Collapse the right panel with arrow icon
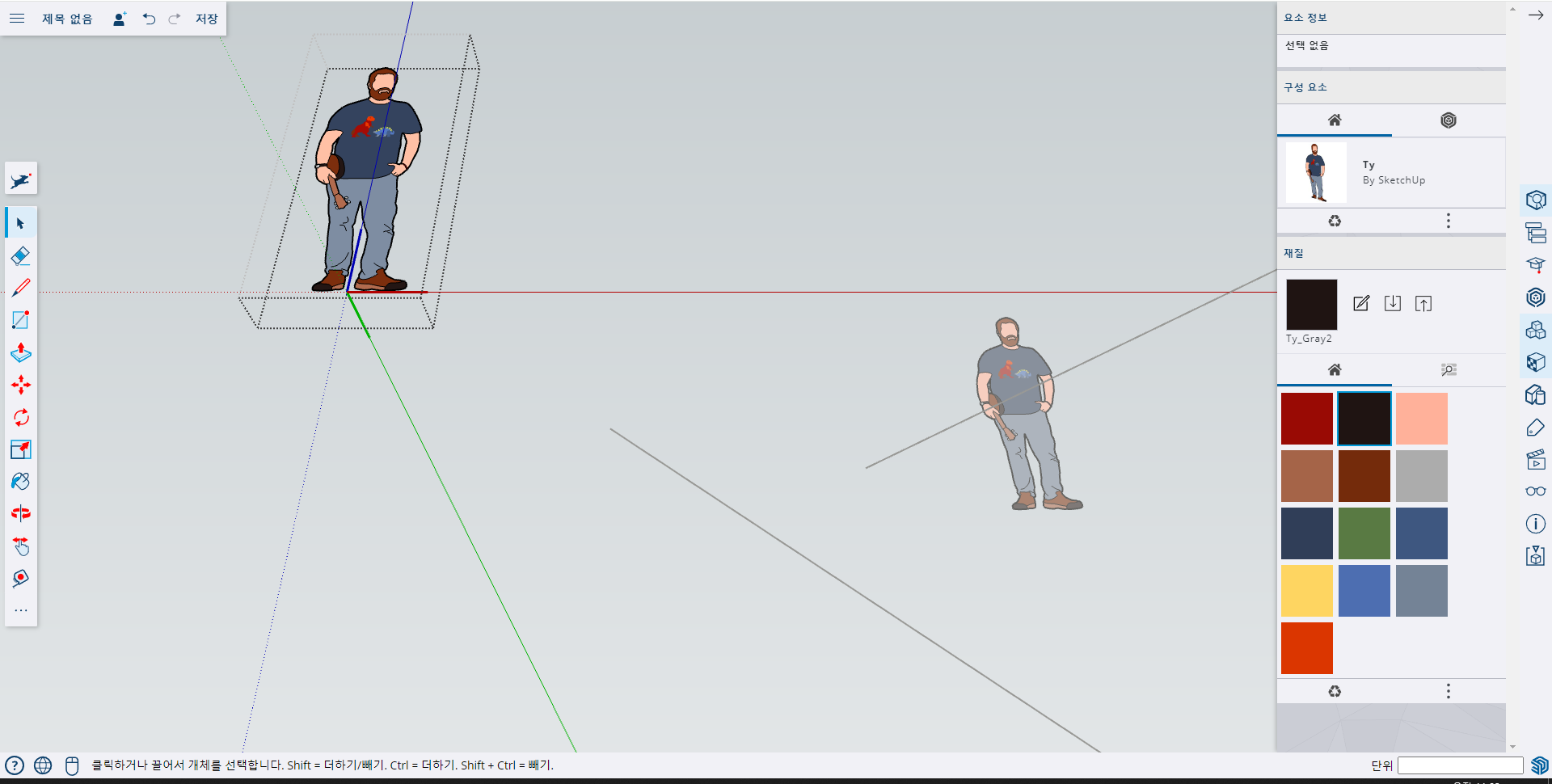The height and width of the screenshot is (784, 1552). [1536, 15]
